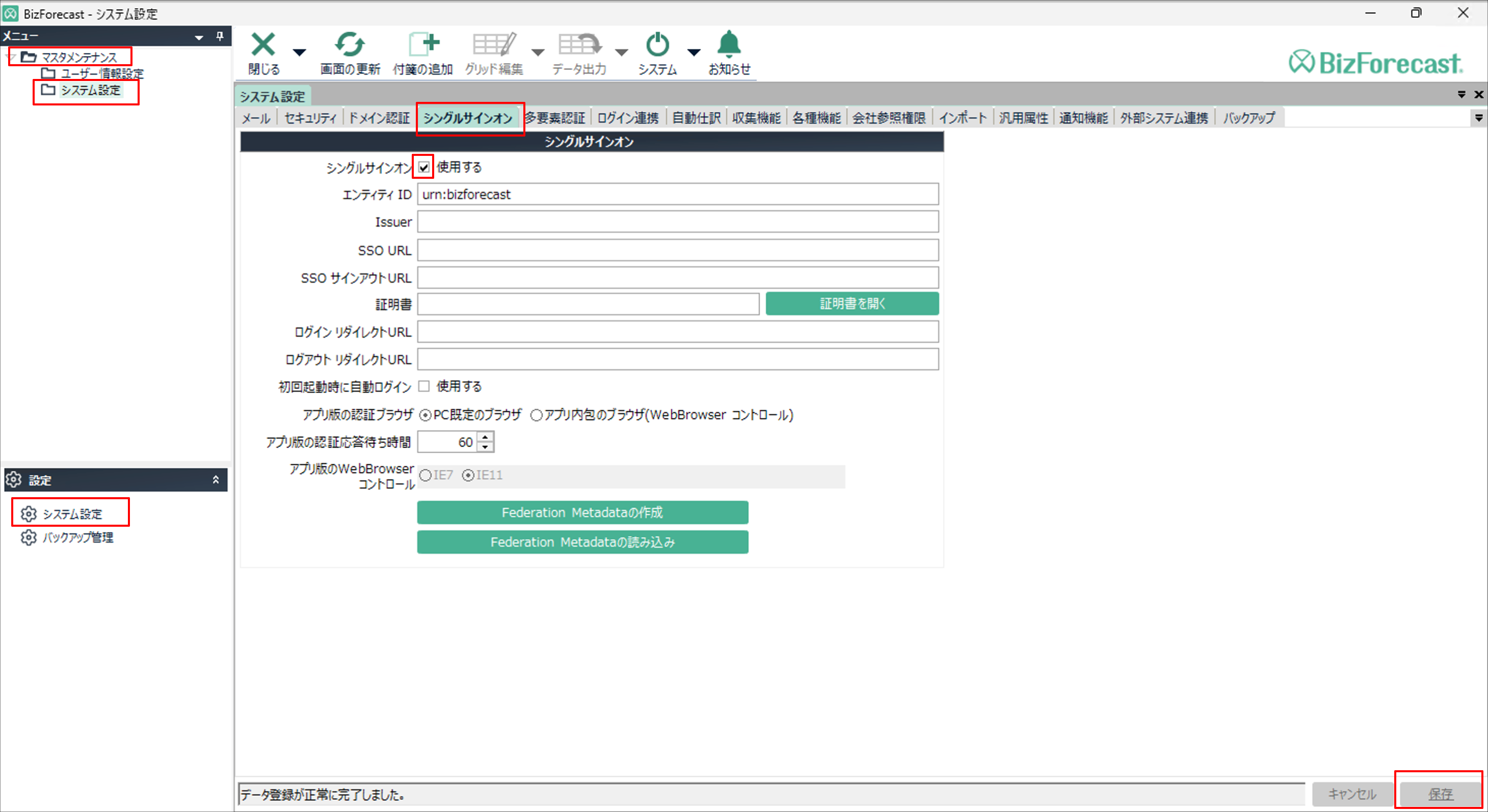Select the IE11 radio option
Viewport: 1488px width, 812px height.
coord(468,475)
